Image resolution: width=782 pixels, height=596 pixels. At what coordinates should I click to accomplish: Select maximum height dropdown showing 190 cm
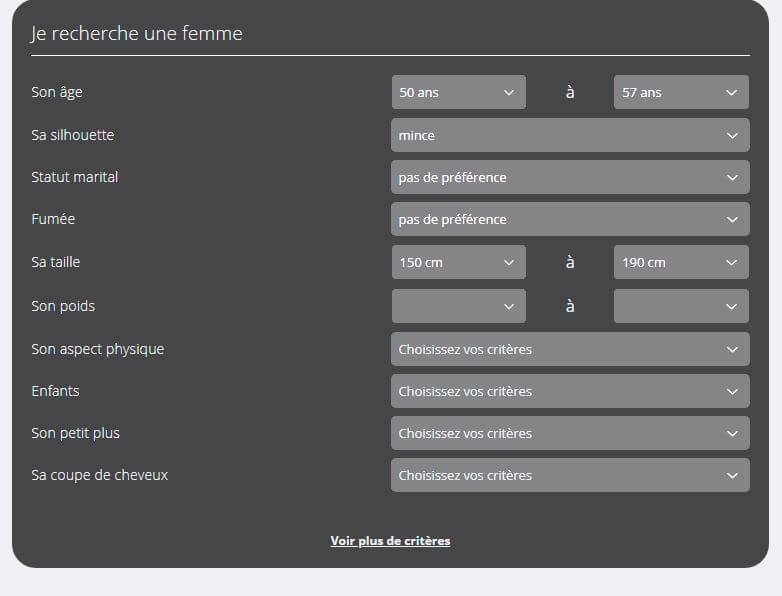point(680,262)
